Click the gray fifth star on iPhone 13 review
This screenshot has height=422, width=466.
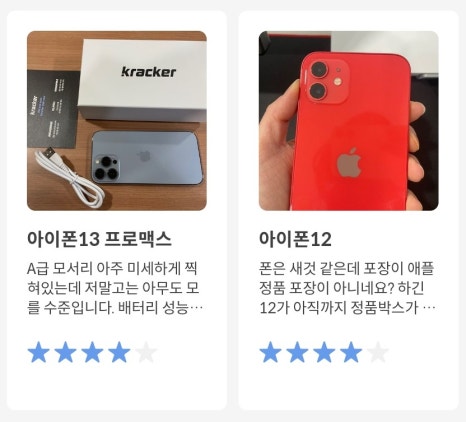click(x=146, y=352)
